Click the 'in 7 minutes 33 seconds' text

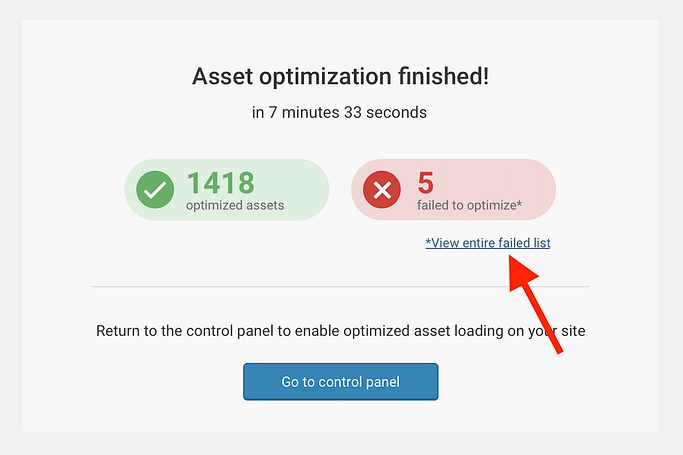(340, 112)
